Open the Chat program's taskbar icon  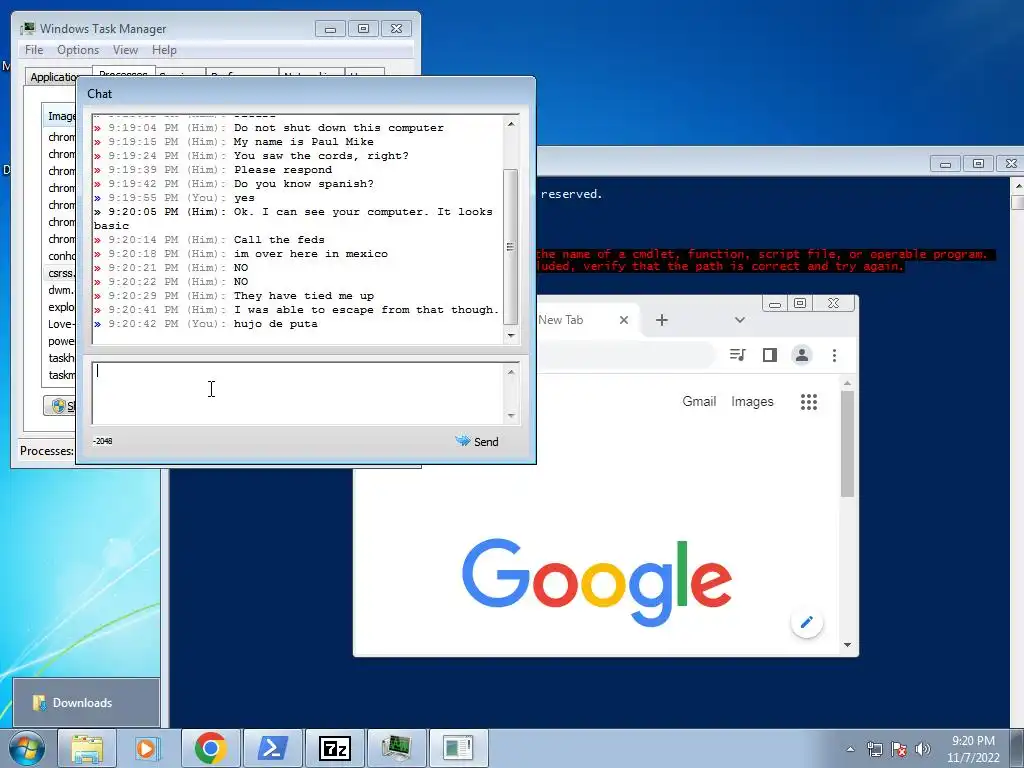tap(458, 748)
